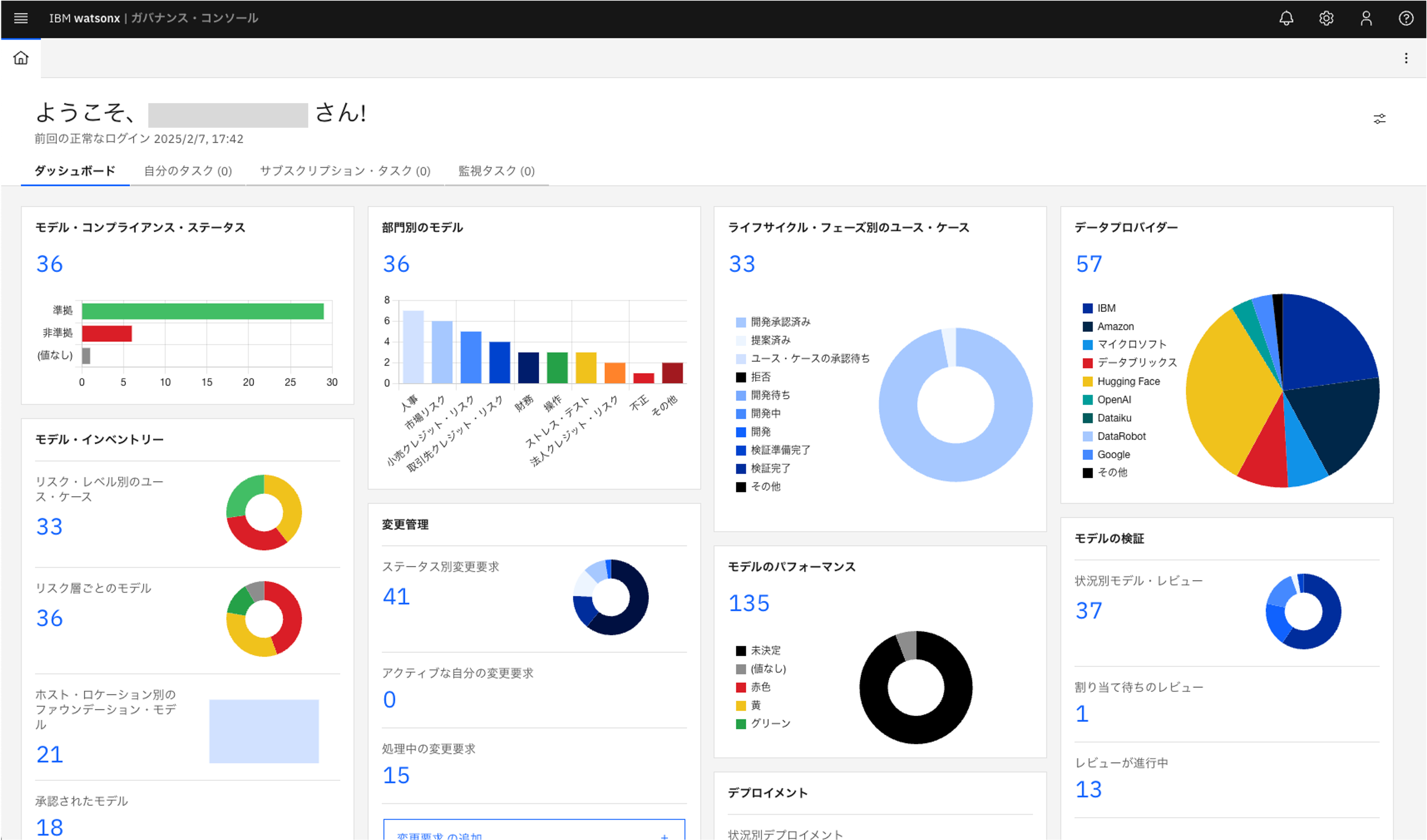Click the help question mark icon
1427x840 pixels.
point(1406,18)
